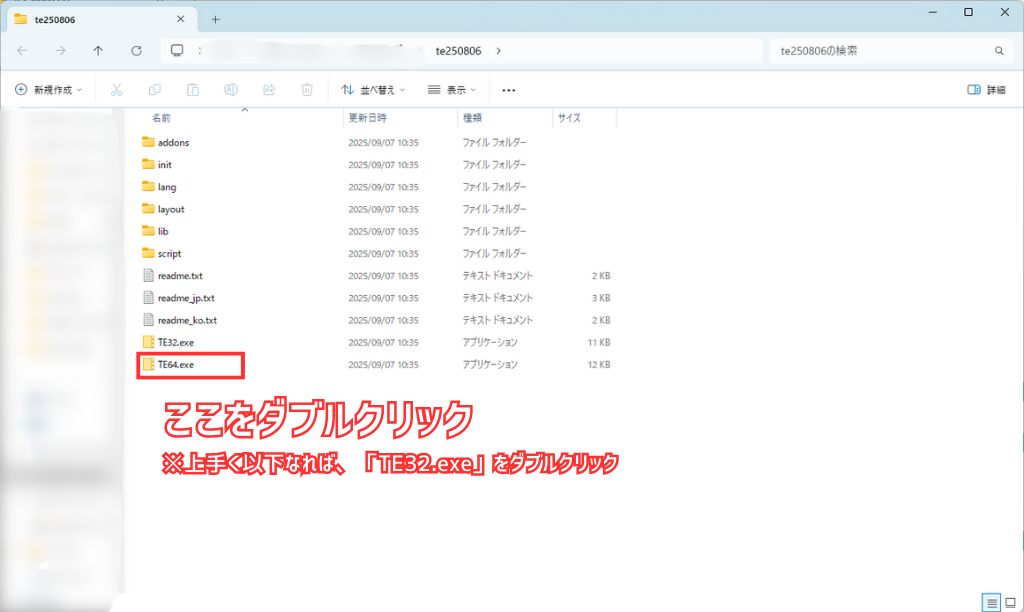Screen dimensions: 1024x612
Task: Click the Rename icon in the toolbar
Action: tap(230, 89)
